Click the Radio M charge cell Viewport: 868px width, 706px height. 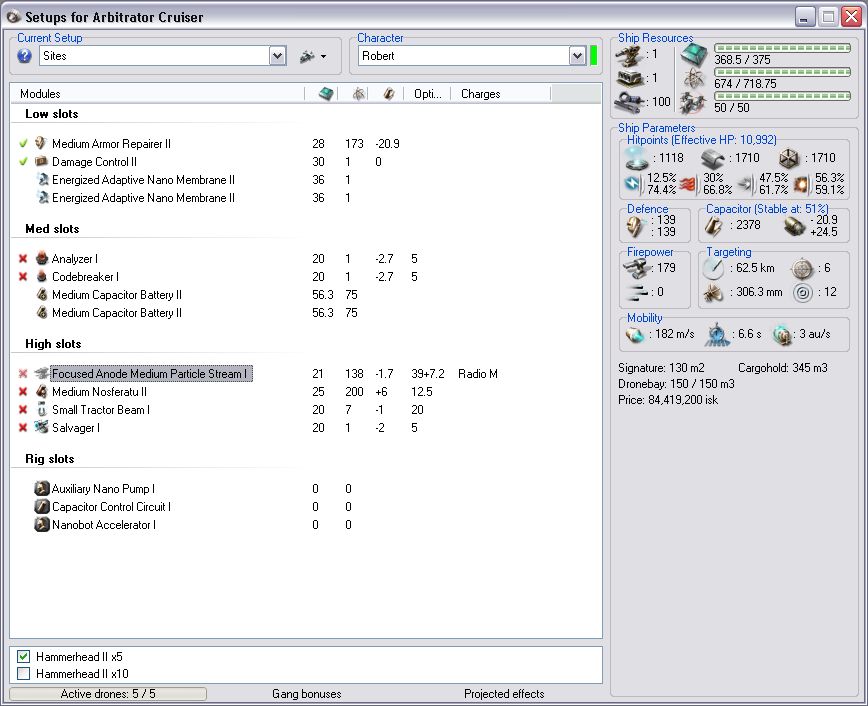[478, 374]
